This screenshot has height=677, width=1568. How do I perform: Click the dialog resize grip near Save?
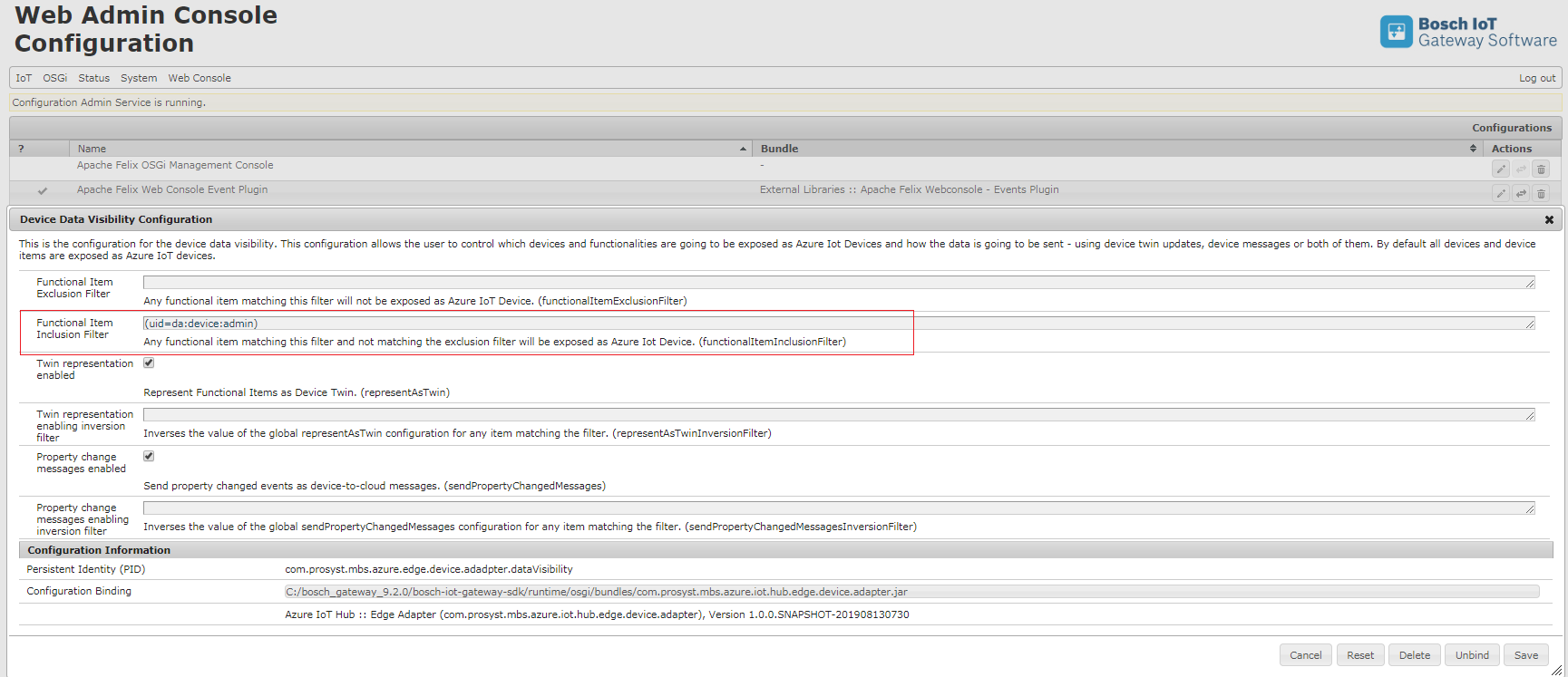pos(1556,670)
